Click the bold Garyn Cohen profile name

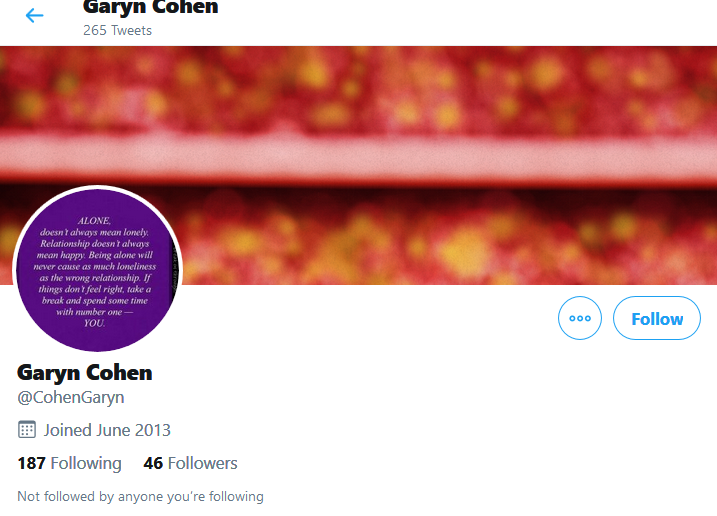(x=85, y=373)
